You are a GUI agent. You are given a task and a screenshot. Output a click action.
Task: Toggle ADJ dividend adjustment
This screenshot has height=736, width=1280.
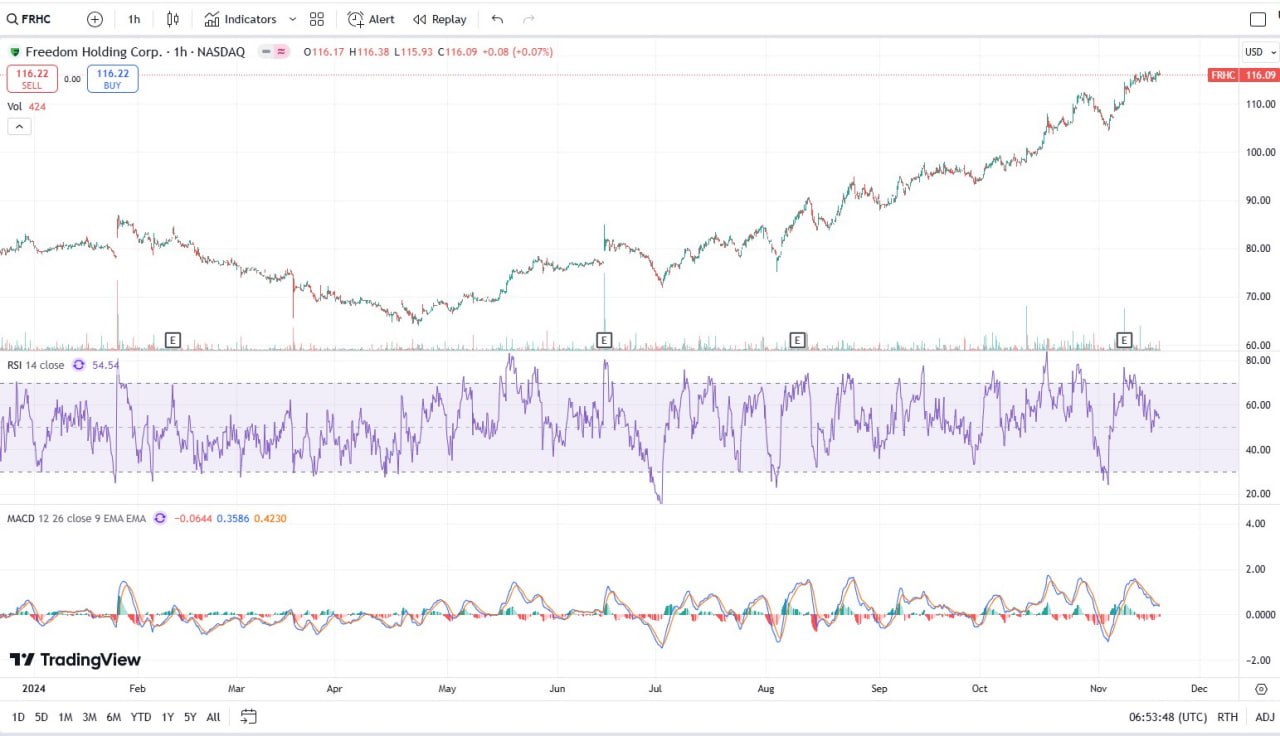click(x=1265, y=717)
